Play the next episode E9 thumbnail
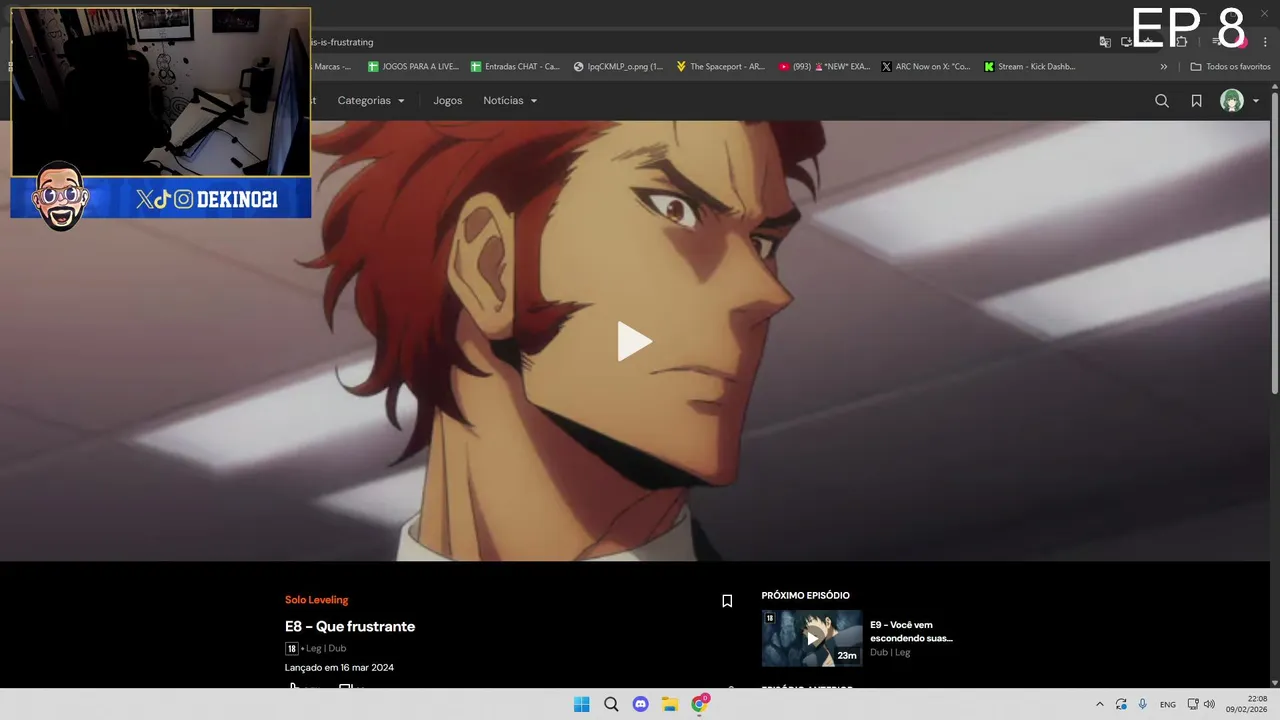Image resolution: width=1280 pixels, height=720 pixels. [811, 638]
